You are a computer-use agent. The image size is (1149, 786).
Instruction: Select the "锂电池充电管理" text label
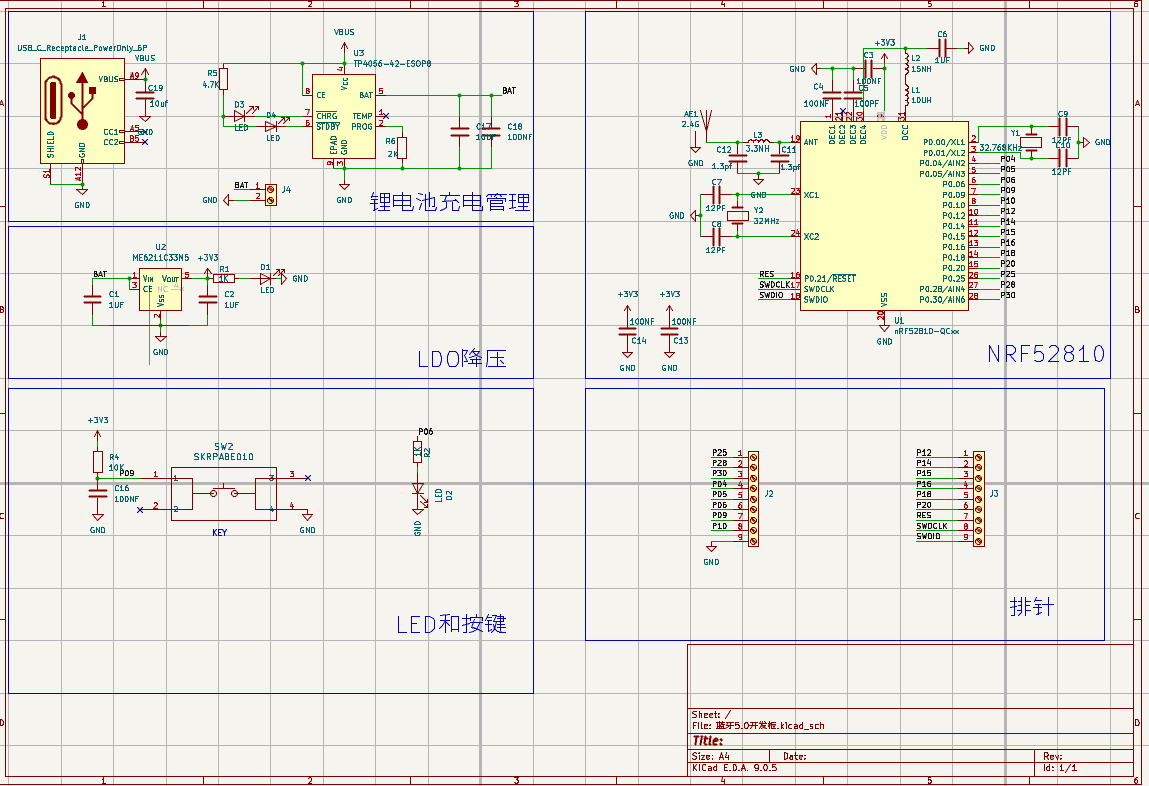[x=449, y=203]
